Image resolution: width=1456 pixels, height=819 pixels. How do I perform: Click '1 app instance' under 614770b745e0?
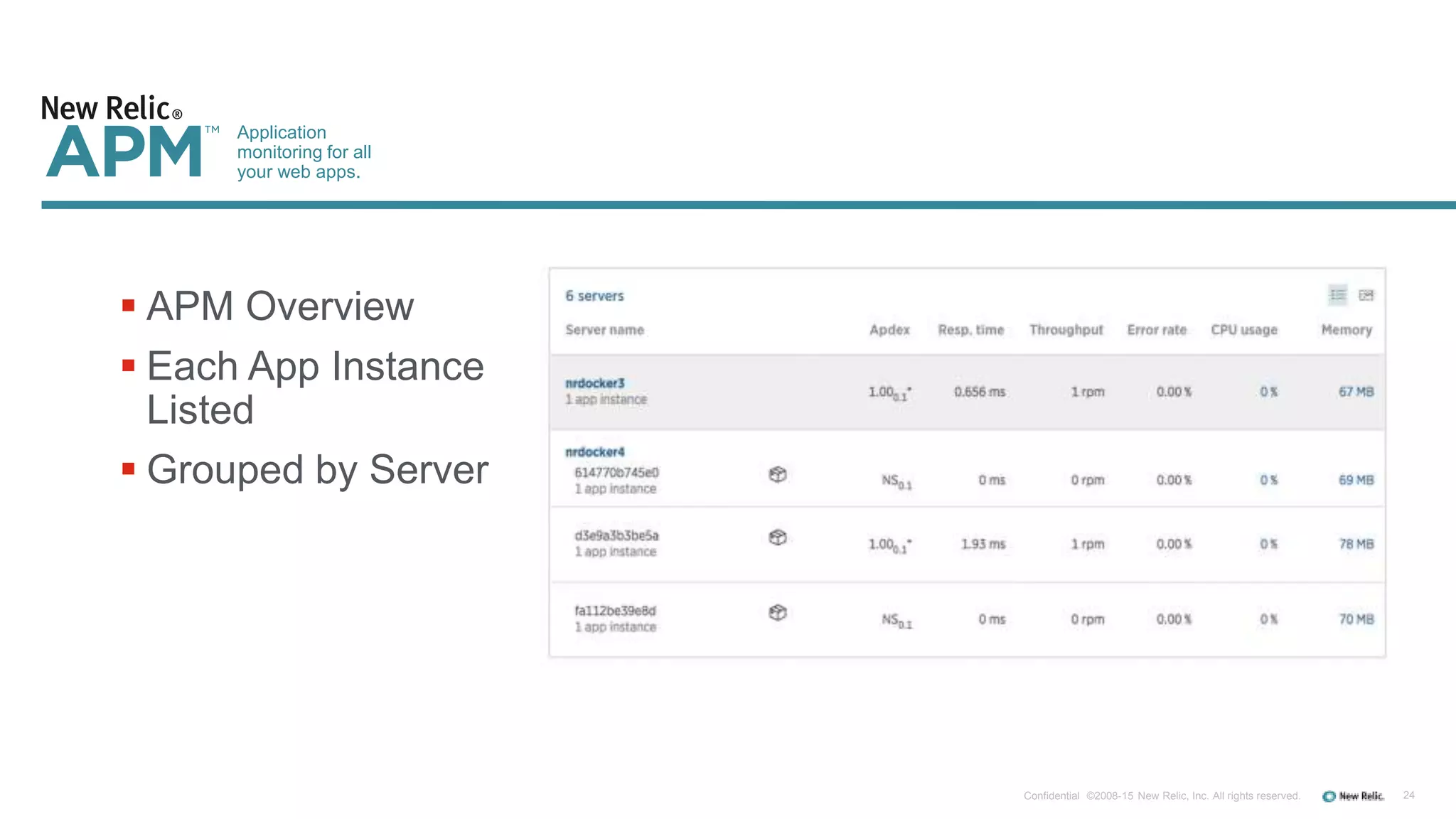tap(615, 489)
